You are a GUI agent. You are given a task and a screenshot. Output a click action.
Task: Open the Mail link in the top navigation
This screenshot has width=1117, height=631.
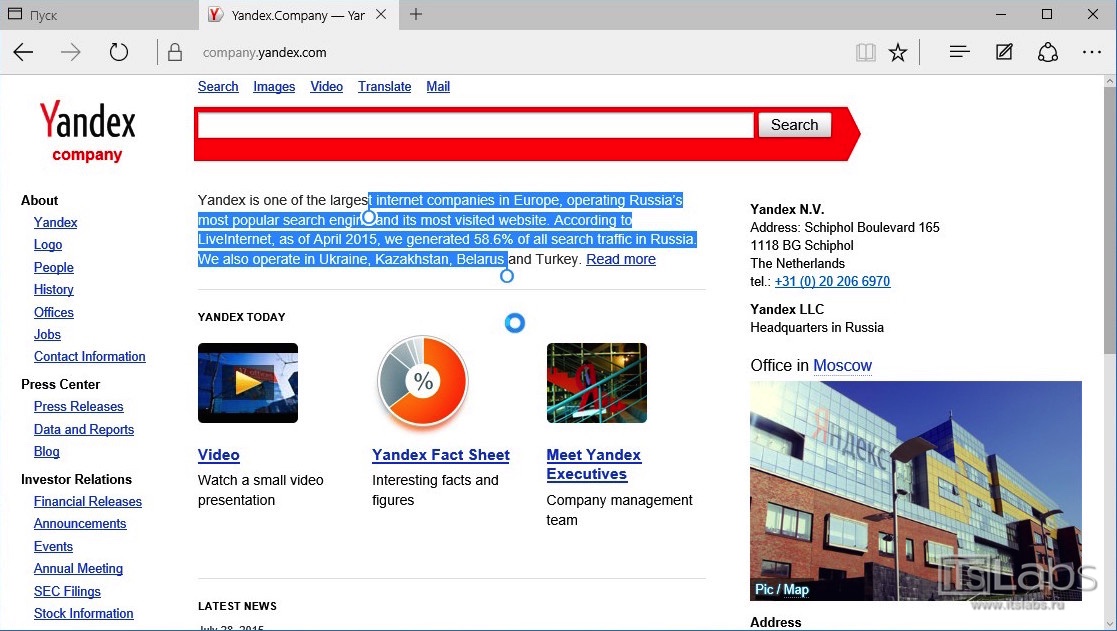pyautogui.click(x=438, y=87)
